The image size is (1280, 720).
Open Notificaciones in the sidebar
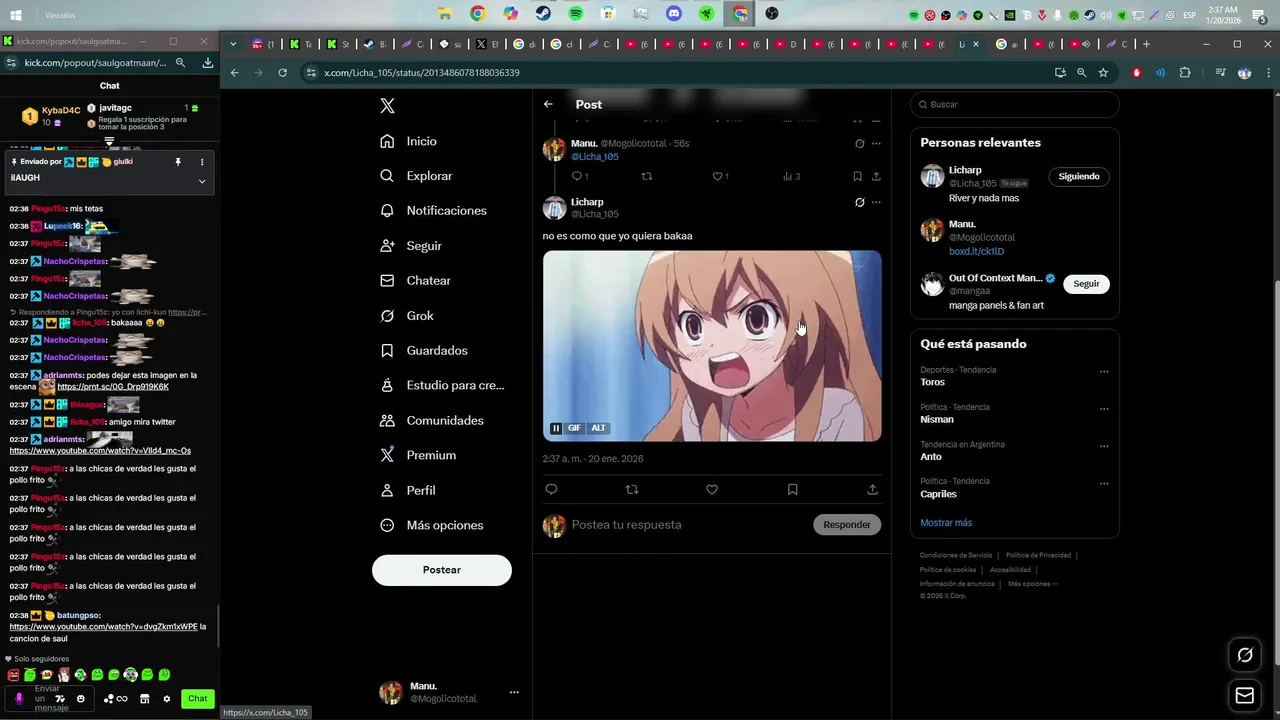pos(434,211)
